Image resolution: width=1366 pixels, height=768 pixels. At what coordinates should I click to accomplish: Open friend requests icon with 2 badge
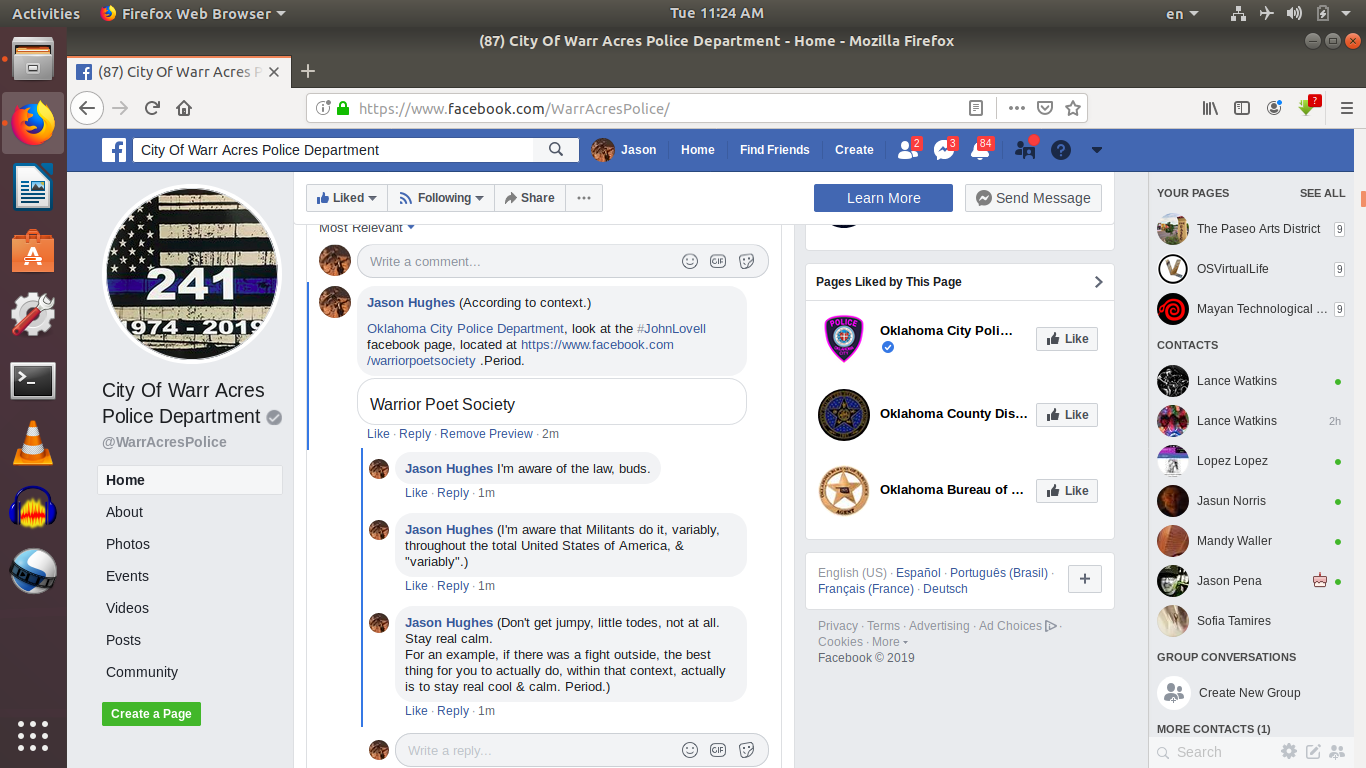coord(908,150)
